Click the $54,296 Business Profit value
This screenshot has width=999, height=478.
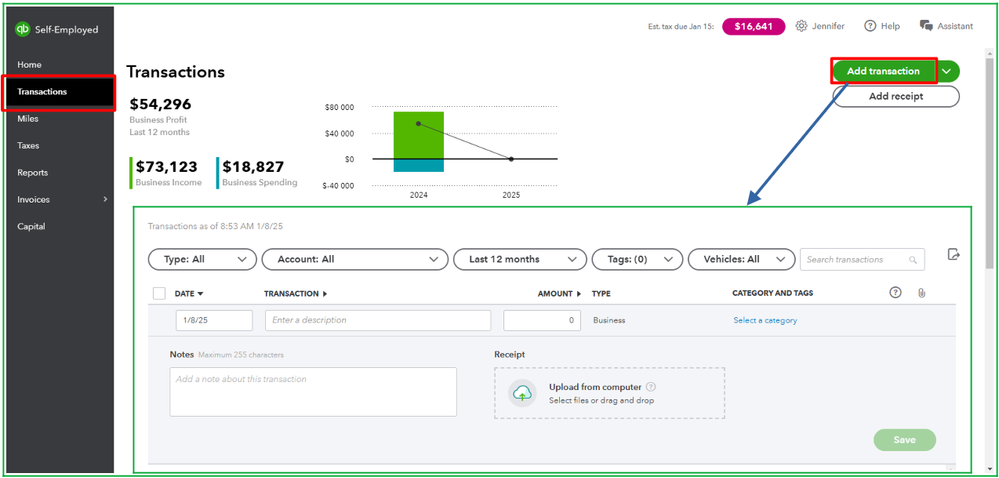161,105
